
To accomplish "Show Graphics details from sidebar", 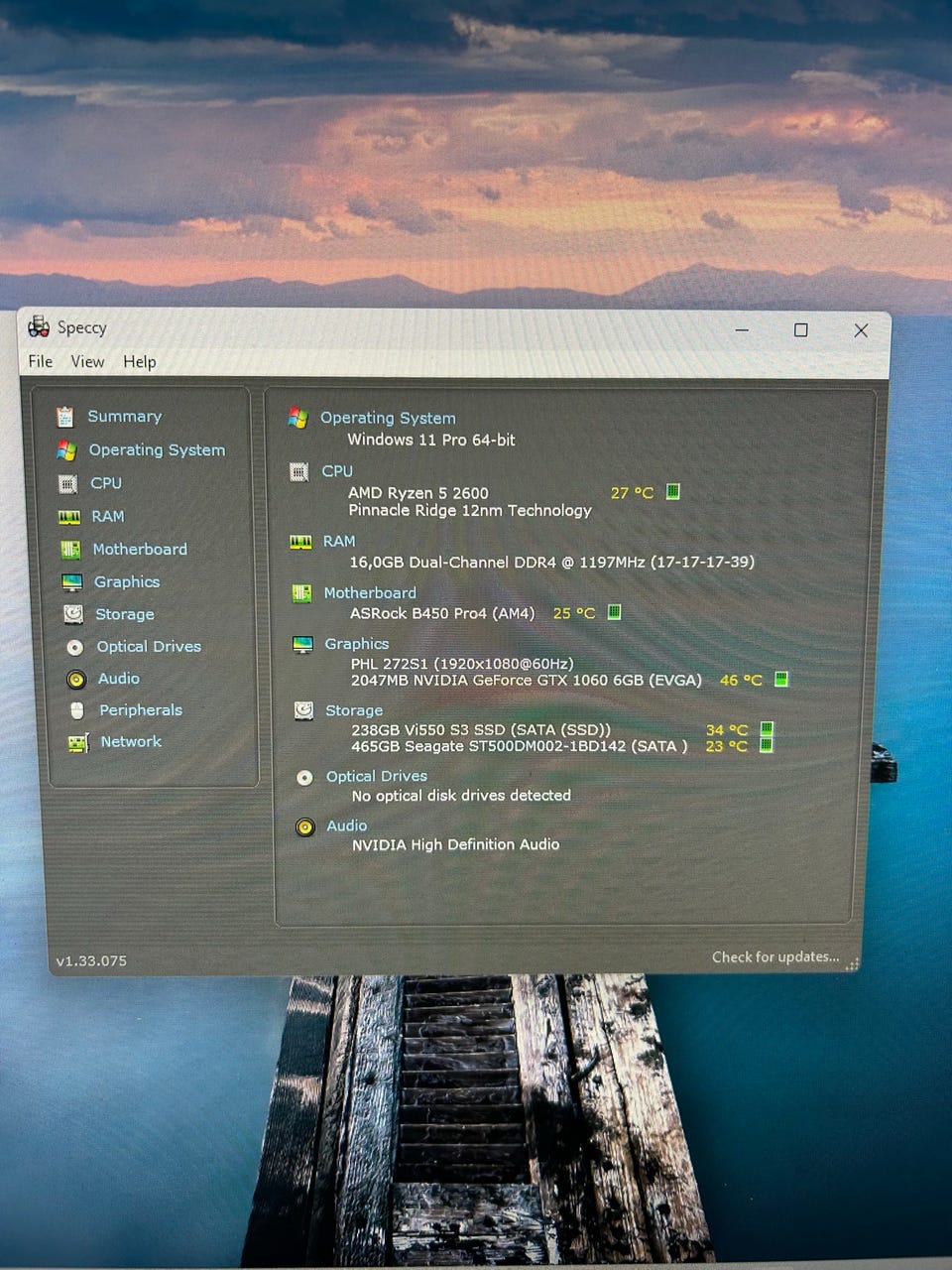I will tap(127, 582).
